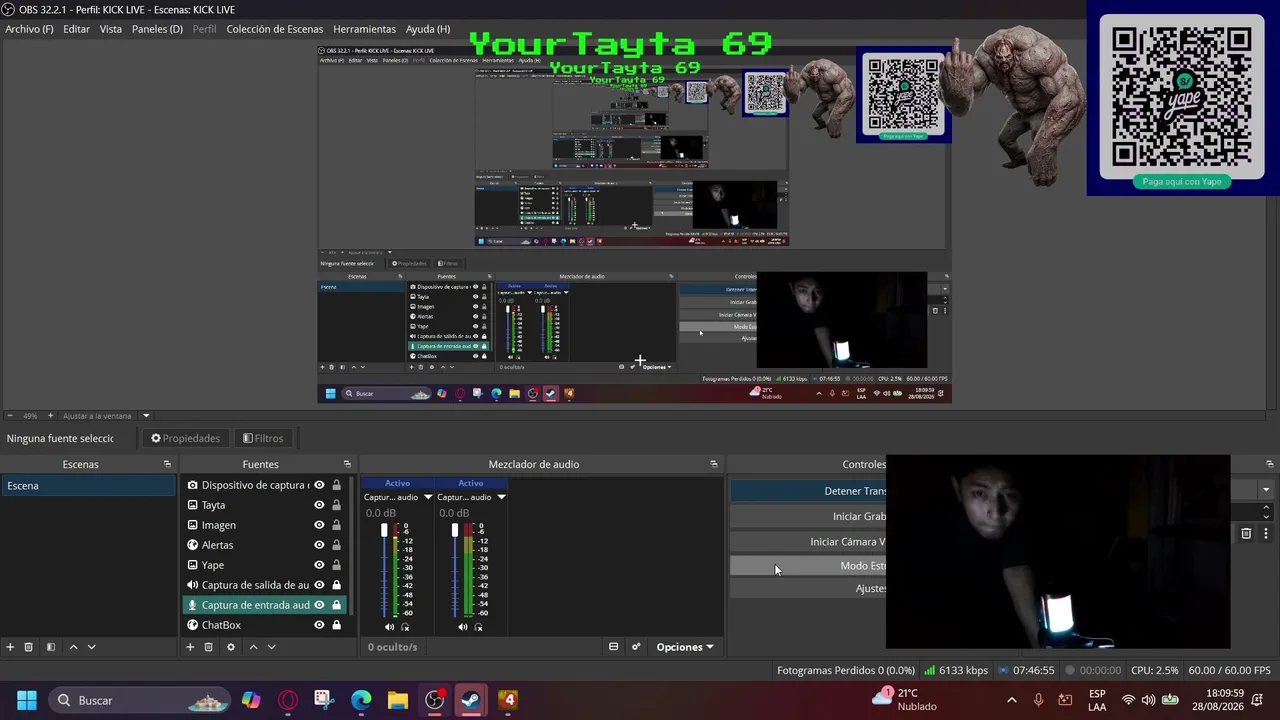Open transition three-dot menu icon
1280x720 pixels.
(x=1266, y=534)
